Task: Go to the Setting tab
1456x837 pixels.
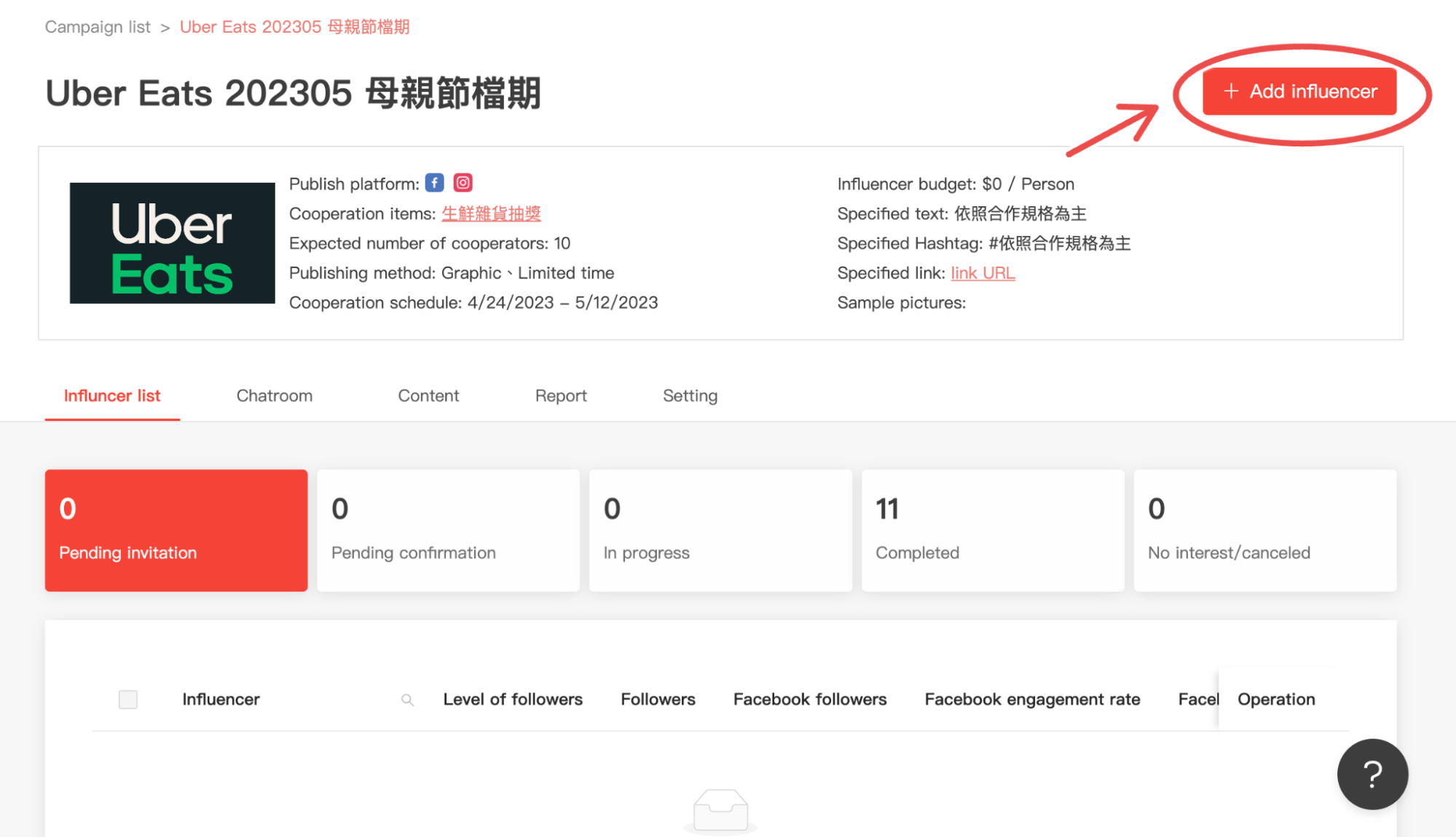Action: 690,396
